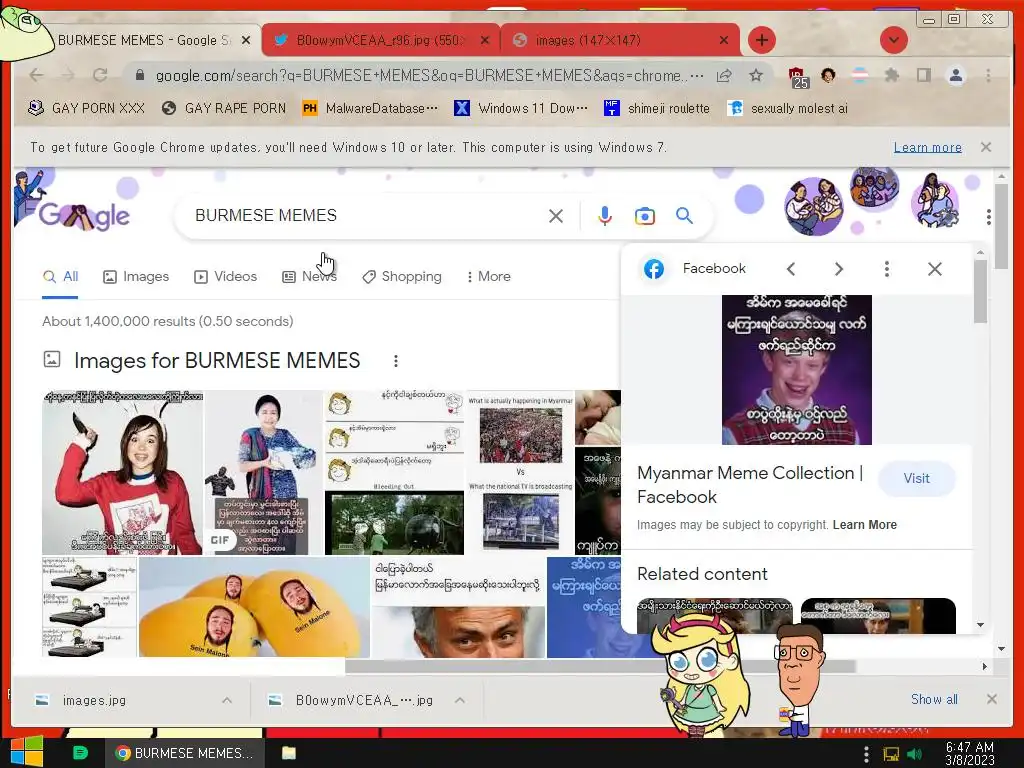Expand B0owymVCEAA jpg download options
Viewport: 1024px width, 768px height.
pos(460,700)
